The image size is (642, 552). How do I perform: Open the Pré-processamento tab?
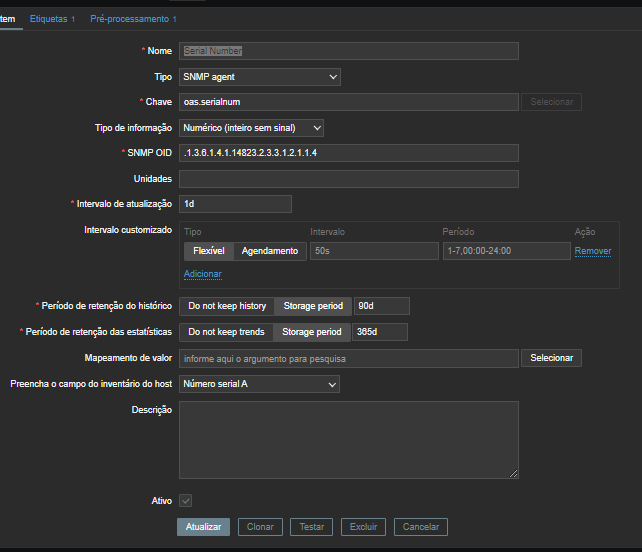coord(130,19)
